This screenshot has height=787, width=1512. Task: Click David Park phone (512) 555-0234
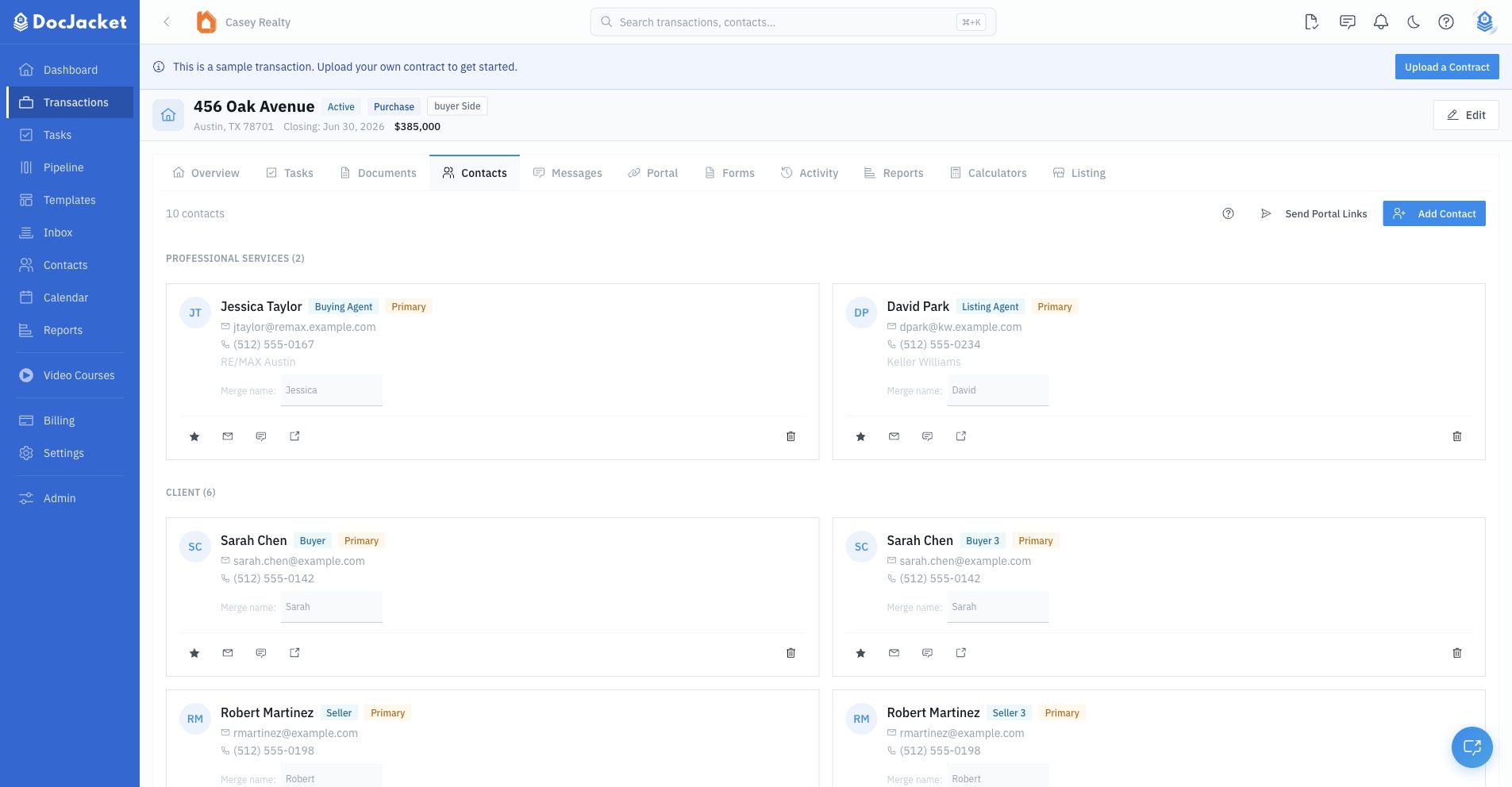(x=940, y=344)
